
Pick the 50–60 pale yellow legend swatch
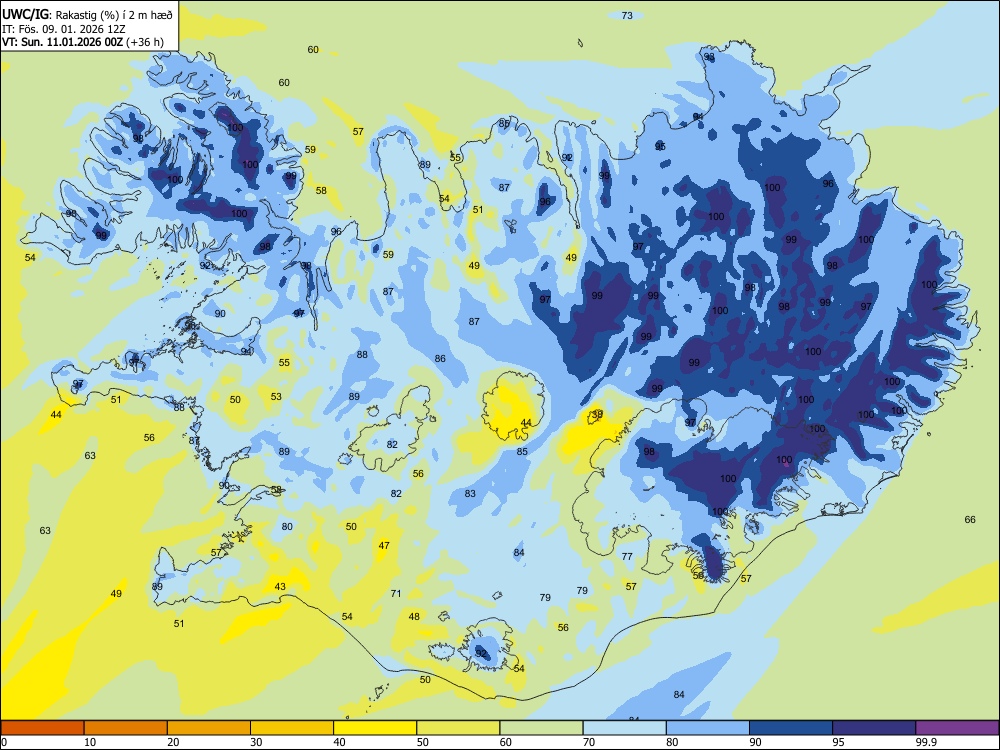458,728
